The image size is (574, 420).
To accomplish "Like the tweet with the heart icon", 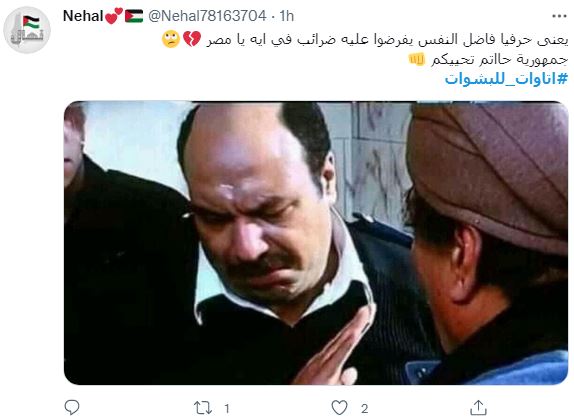I will tap(339, 408).
